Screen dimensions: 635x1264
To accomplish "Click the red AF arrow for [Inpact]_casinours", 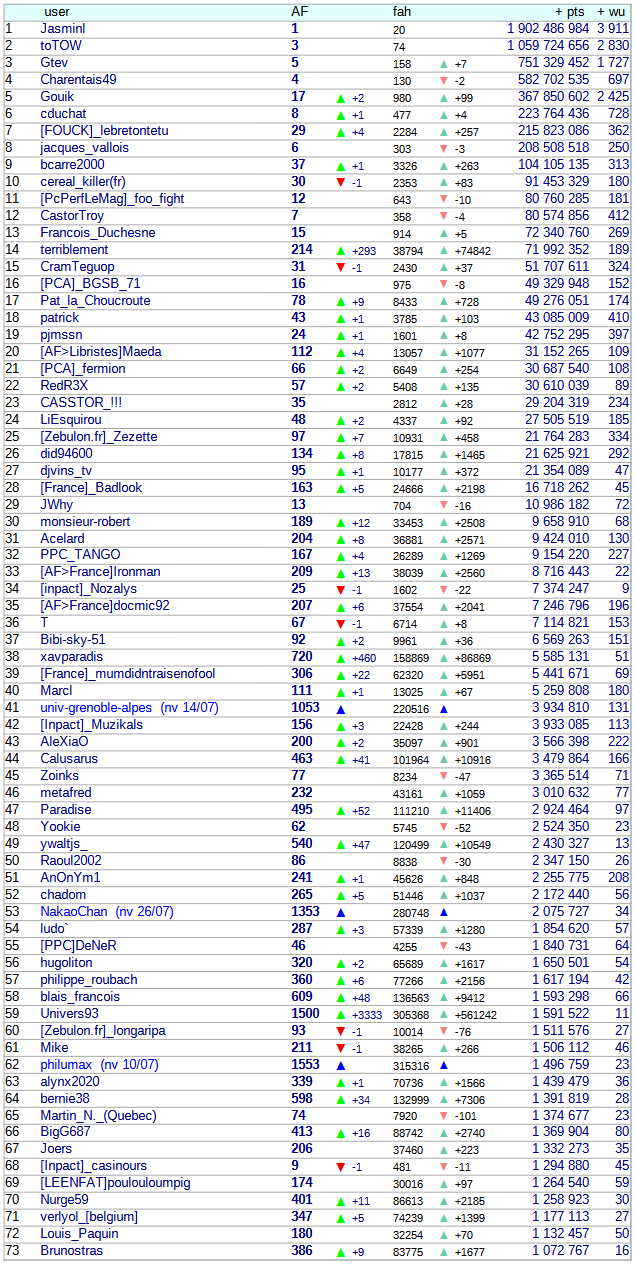I will (x=341, y=1168).
